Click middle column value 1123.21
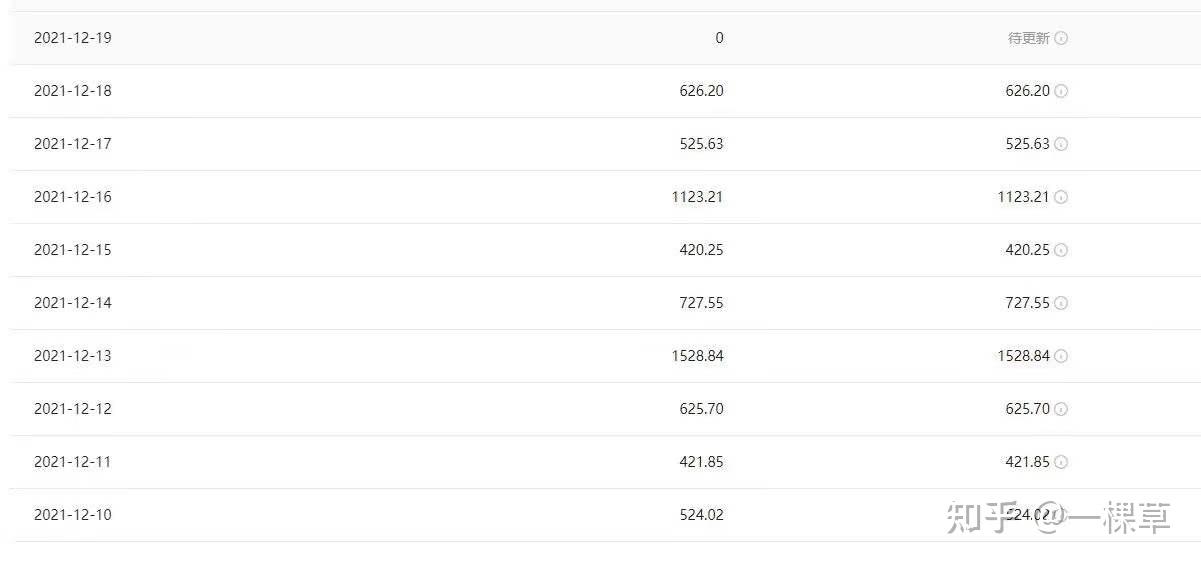The image size is (1201, 566). tap(698, 197)
